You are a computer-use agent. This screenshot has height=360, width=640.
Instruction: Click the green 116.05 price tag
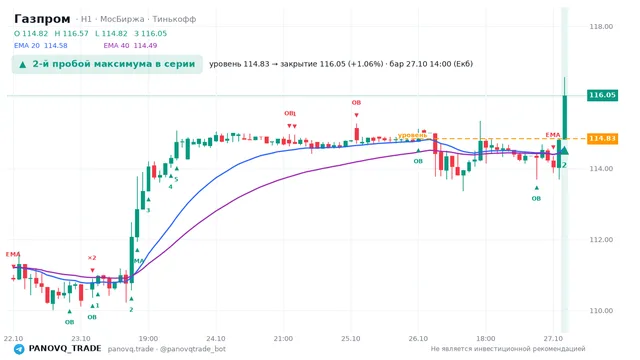[602, 95]
